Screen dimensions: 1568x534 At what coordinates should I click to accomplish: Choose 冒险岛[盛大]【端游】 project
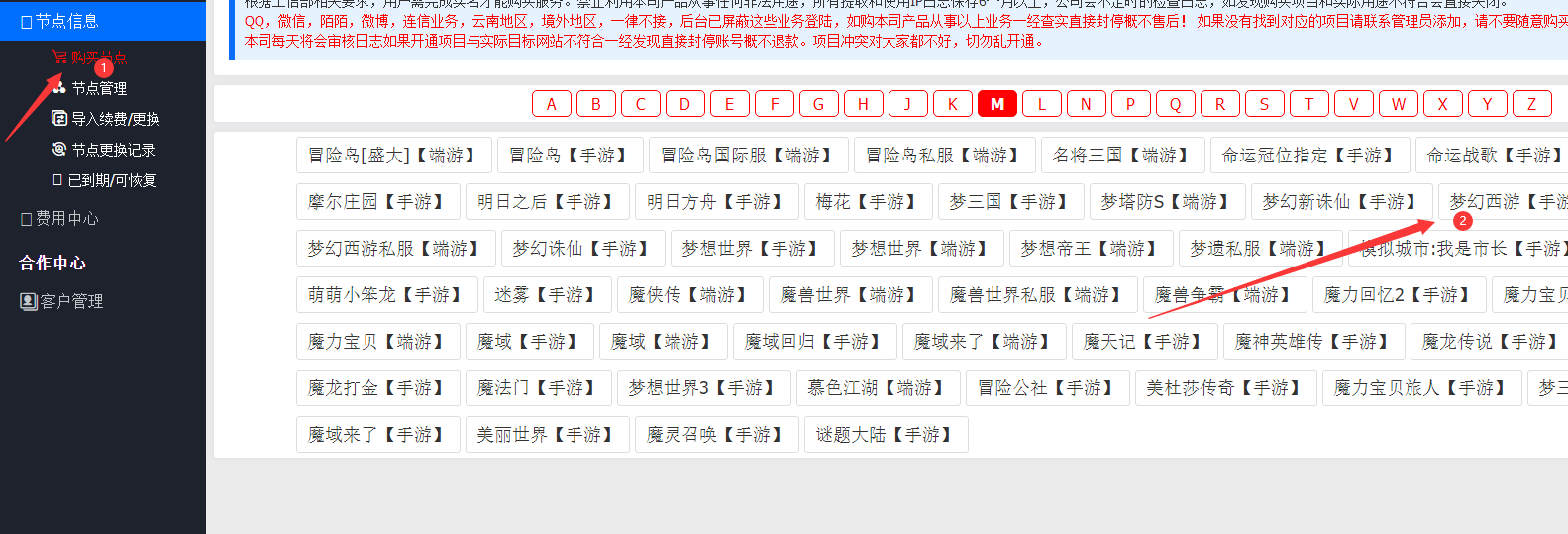click(x=394, y=156)
